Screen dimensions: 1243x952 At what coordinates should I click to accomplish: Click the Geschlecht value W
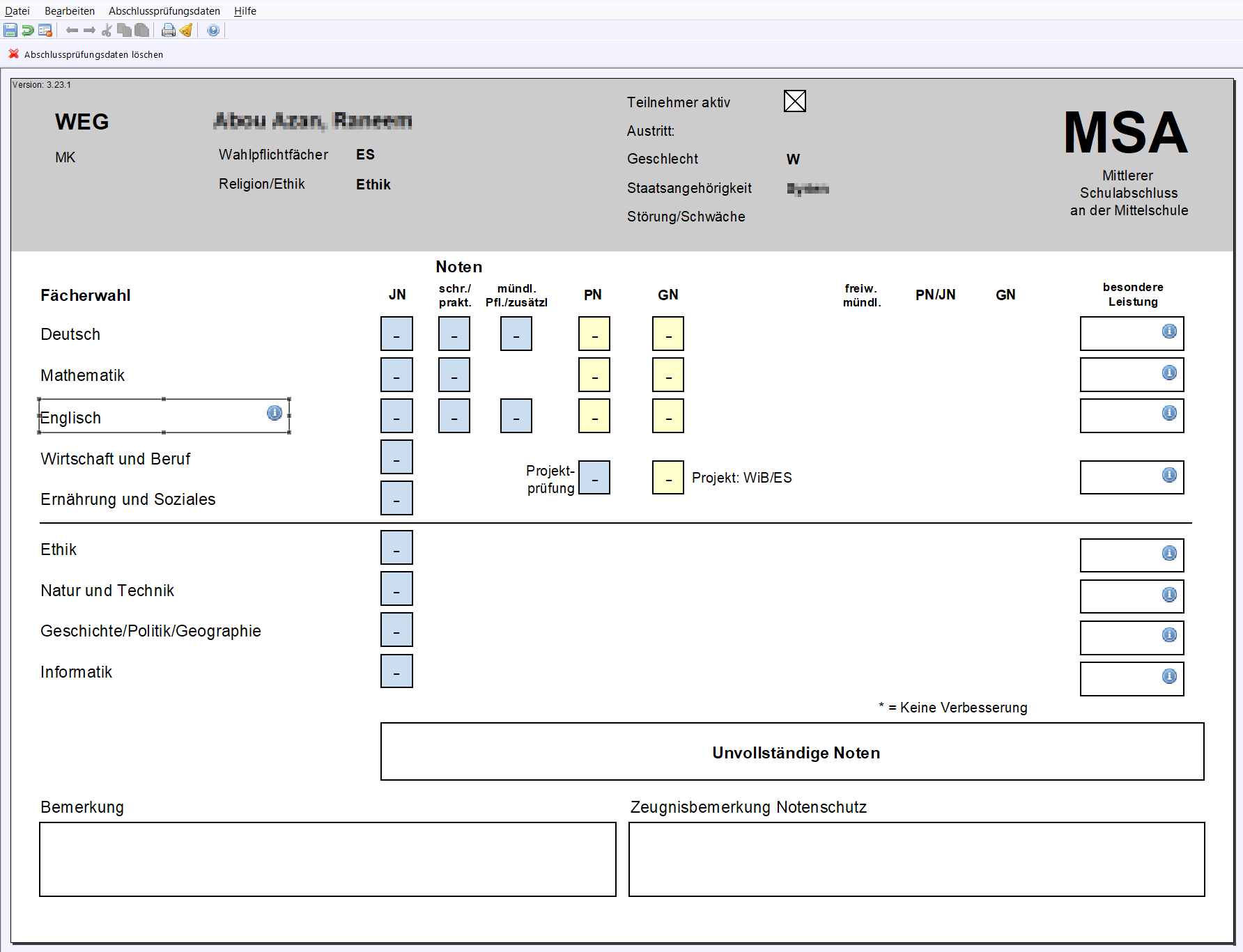[x=793, y=159]
